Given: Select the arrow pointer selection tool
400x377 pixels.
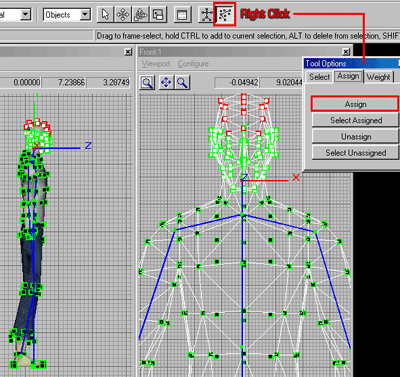Looking at the screenshot, I should 105,15.
